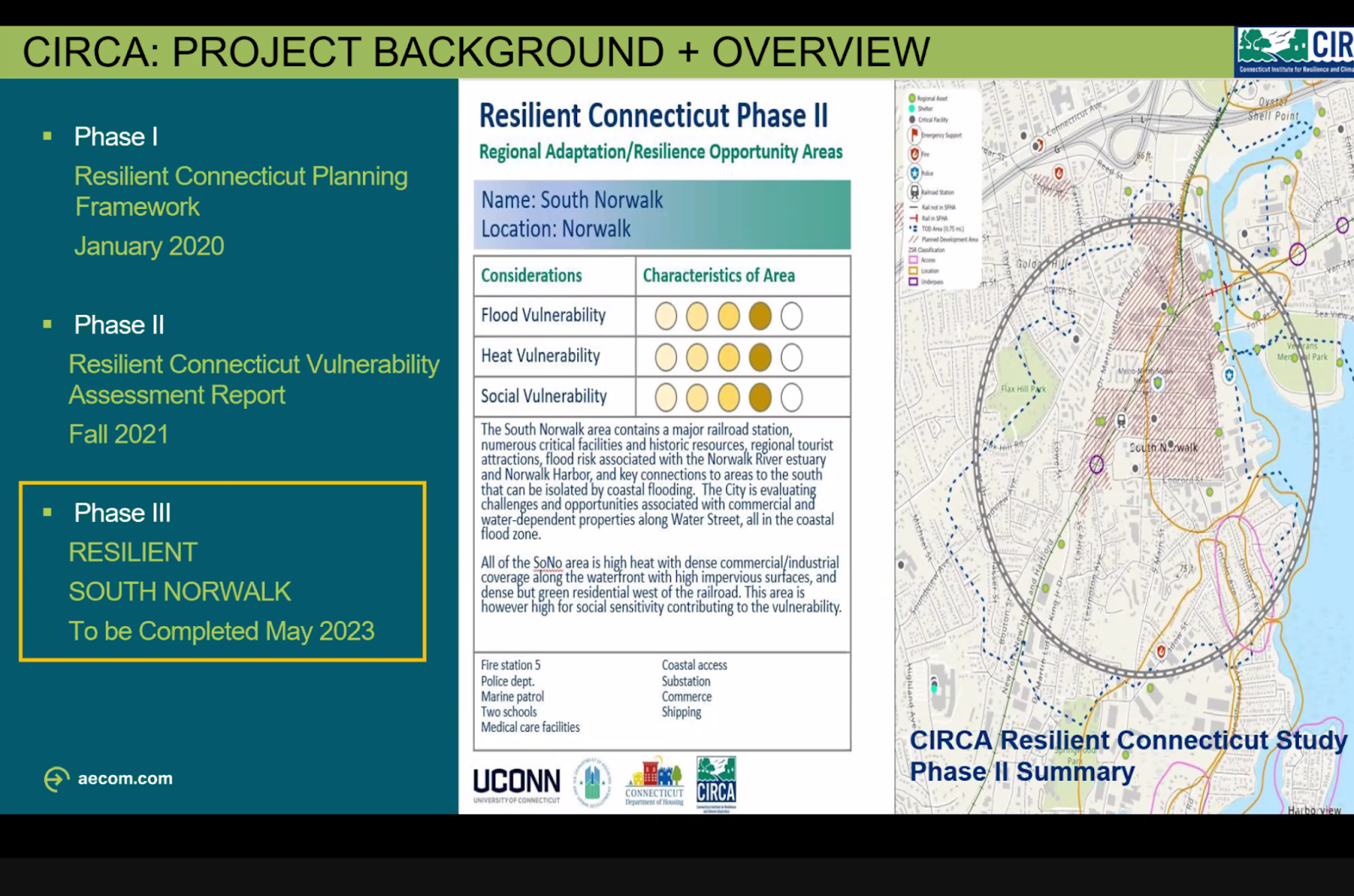Screen dimensions: 1354x896
Task: Click the arrow icon beside aecom.com
Action: pos(56,779)
